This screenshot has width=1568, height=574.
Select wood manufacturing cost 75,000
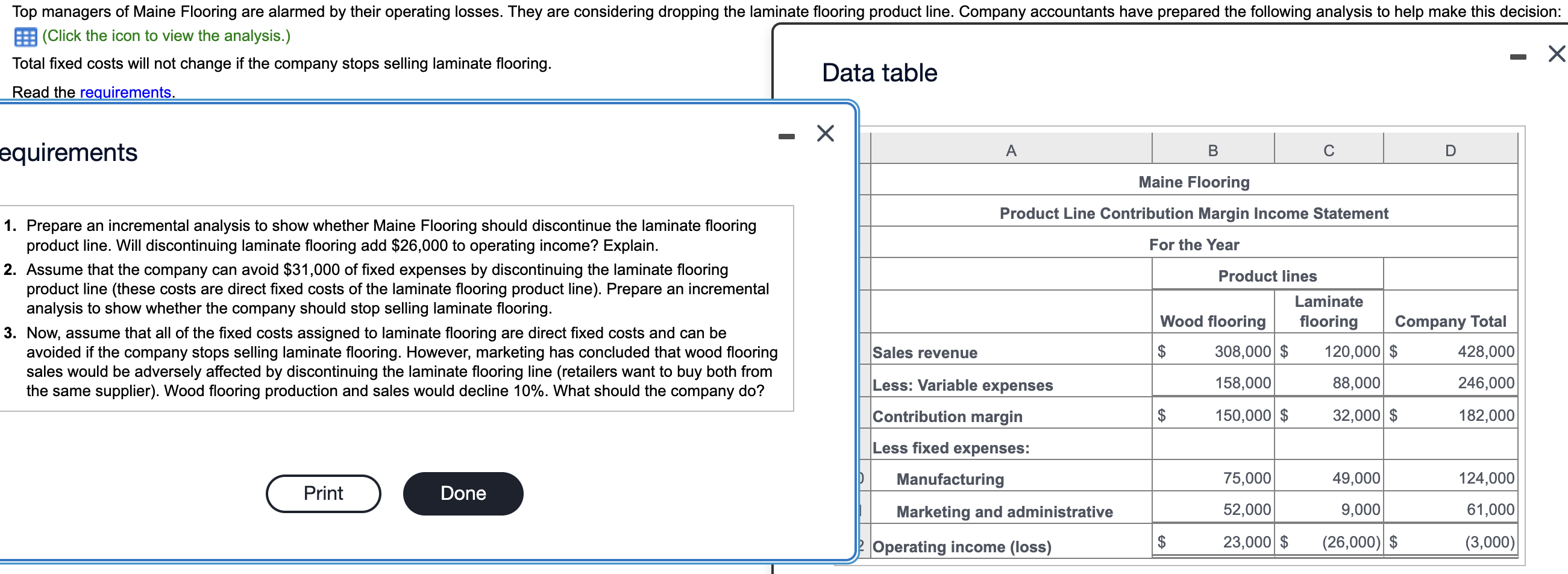pyautogui.click(x=1247, y=477)
